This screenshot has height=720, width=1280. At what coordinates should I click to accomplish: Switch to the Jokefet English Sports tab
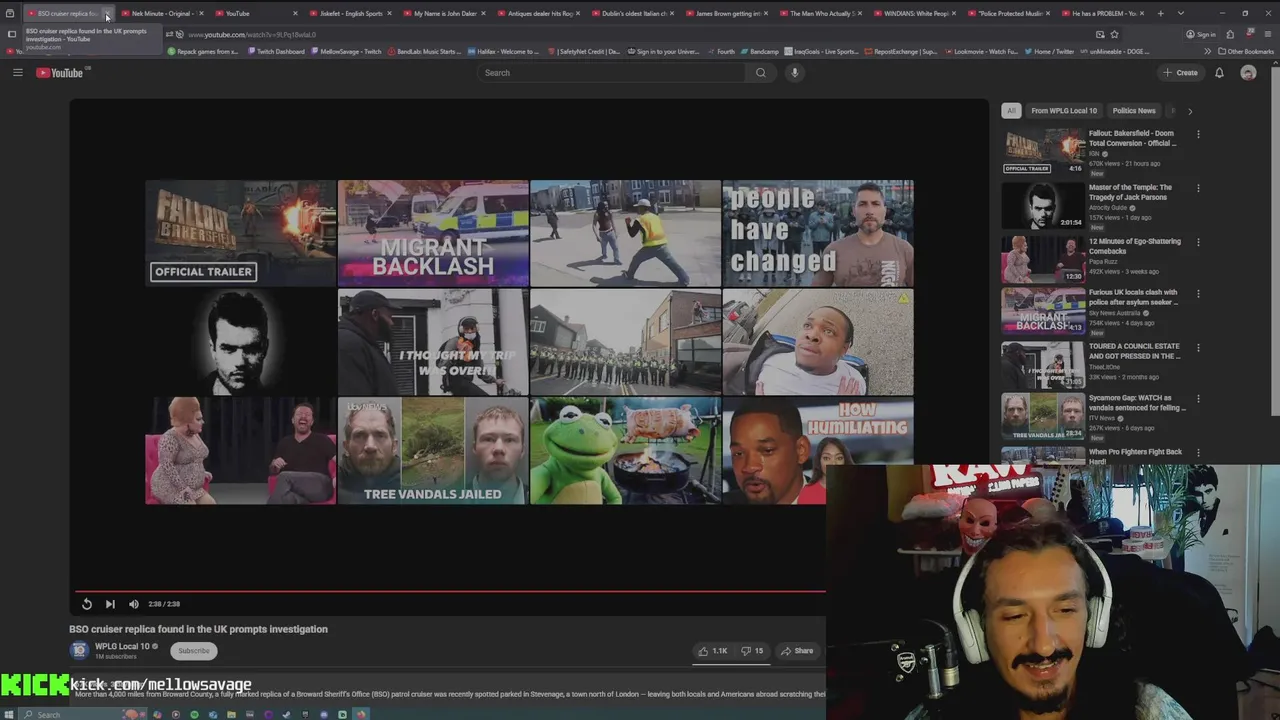tap(350, 13)
